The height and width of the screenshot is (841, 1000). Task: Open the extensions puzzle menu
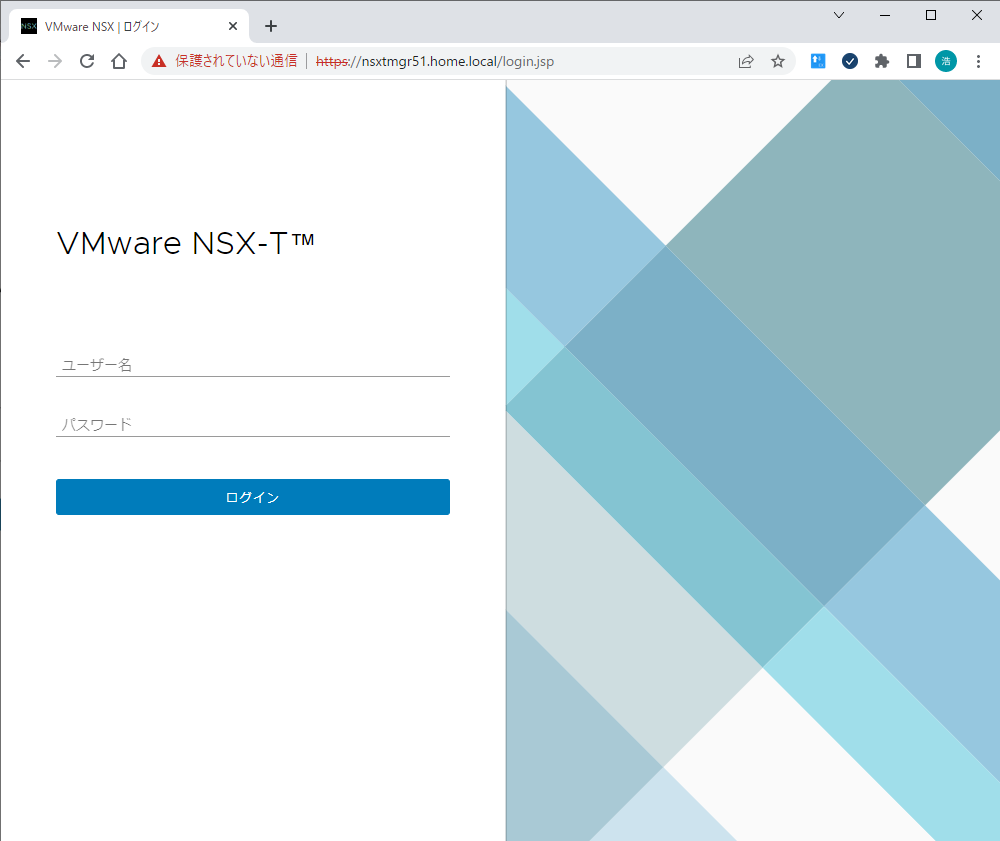pyautogui.click(x=881, y=61)
